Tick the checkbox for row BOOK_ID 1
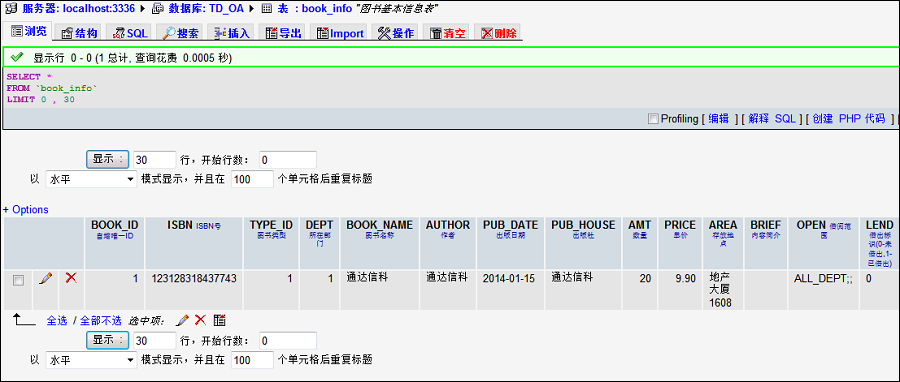Image resolution: width=900 pixels, height=382 pixels. 18,280
